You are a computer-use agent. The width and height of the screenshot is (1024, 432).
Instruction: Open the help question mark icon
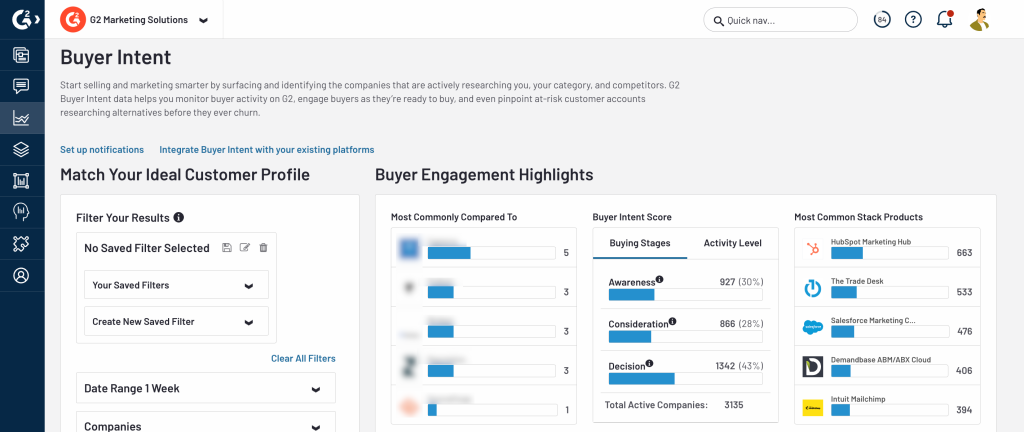[913, 19]
